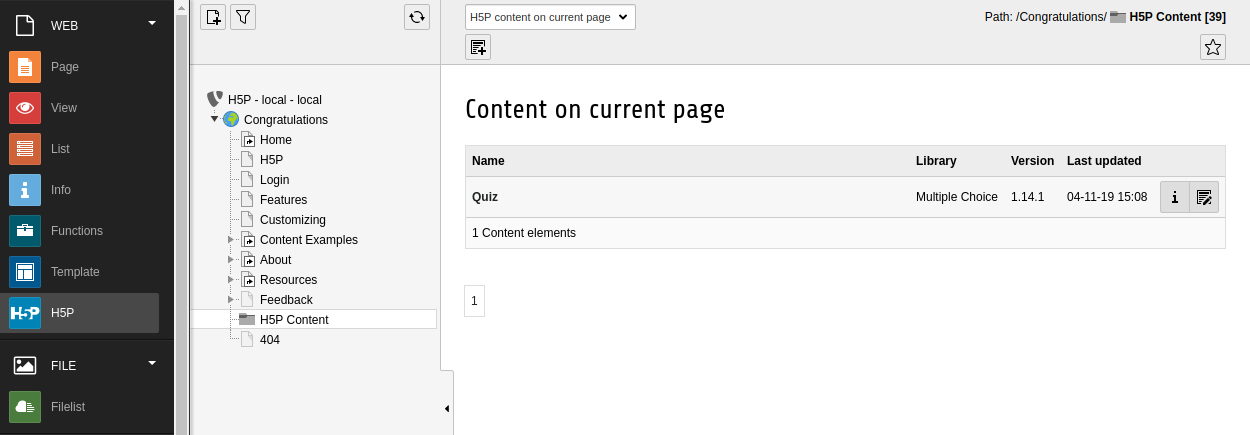Click the create new page icon

point(213,17)
